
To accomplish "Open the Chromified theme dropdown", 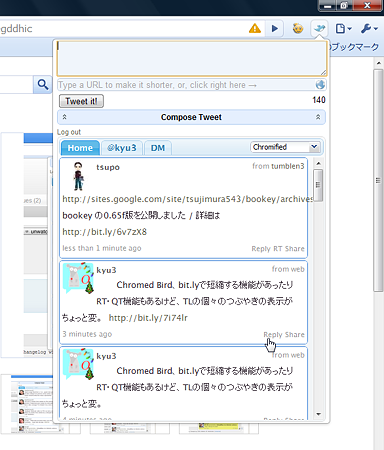I will 285,147.
